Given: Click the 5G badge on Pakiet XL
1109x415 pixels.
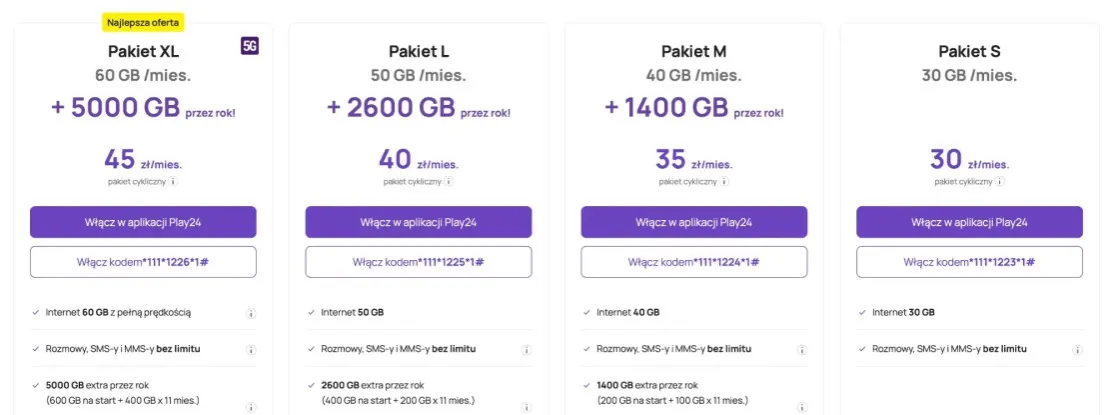Looking at the screenshot, I should pos(249,46).
